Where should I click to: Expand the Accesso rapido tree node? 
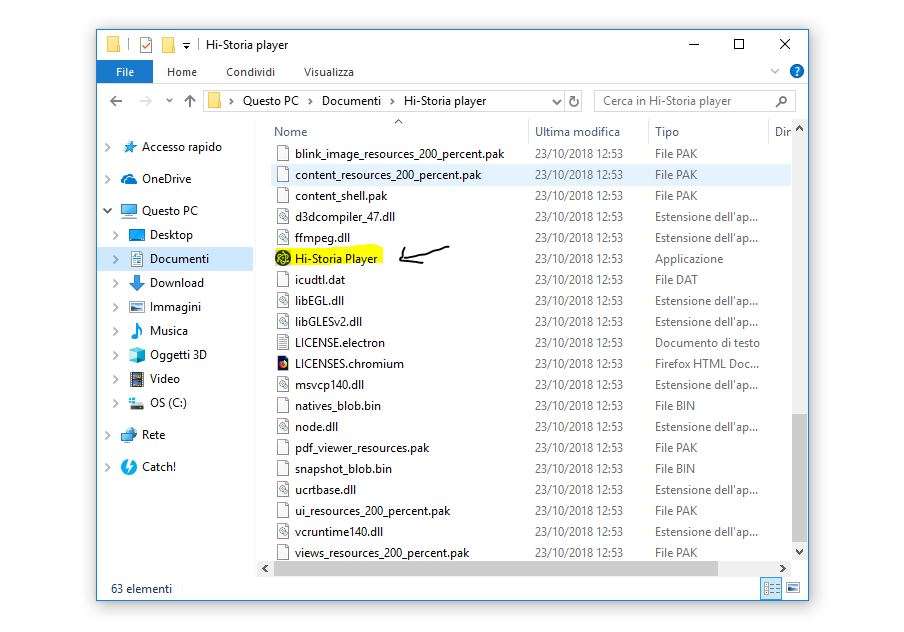(108, 148)
